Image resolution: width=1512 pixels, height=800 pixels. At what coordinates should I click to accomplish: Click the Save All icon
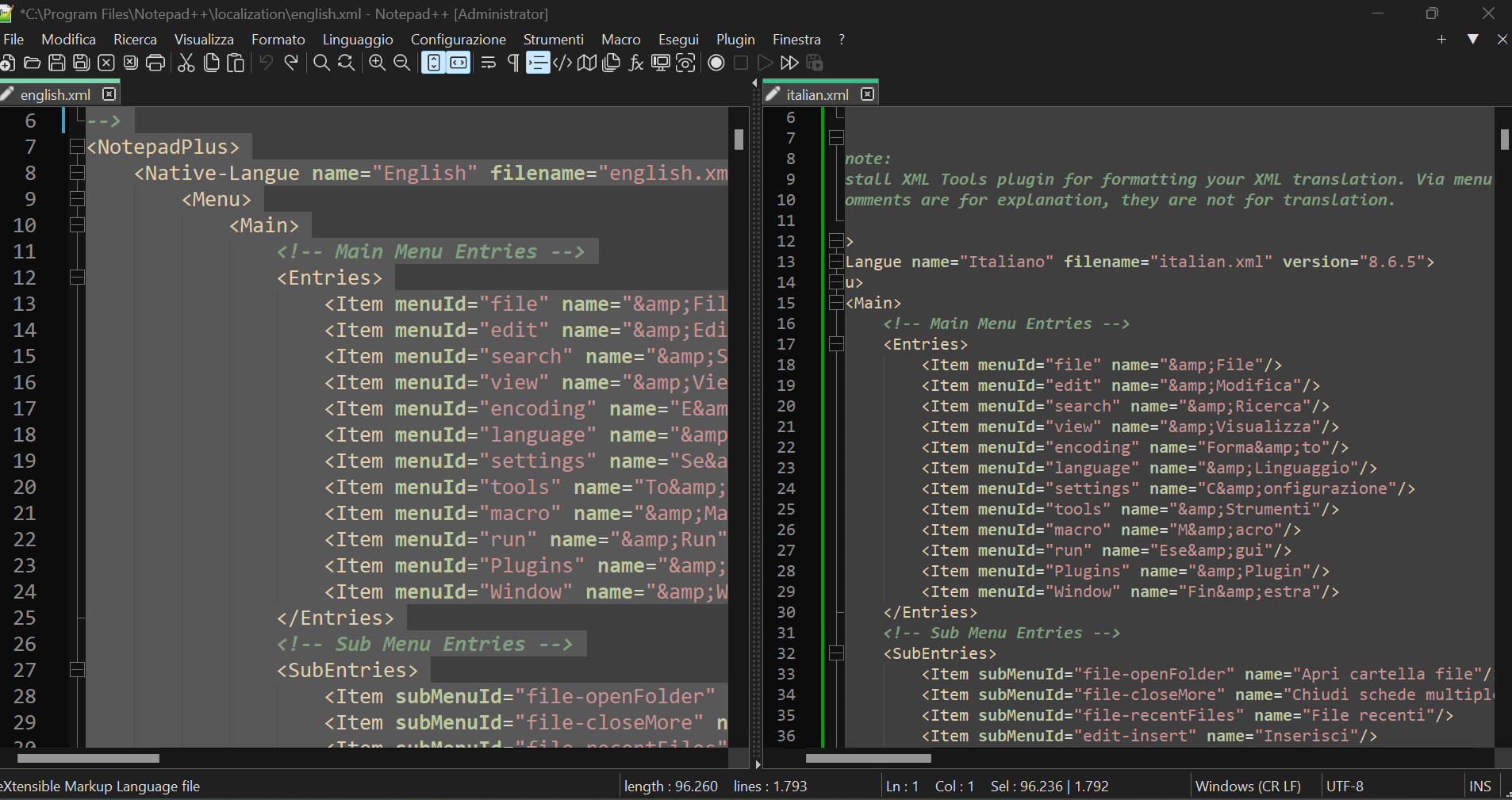click(82, 63)
